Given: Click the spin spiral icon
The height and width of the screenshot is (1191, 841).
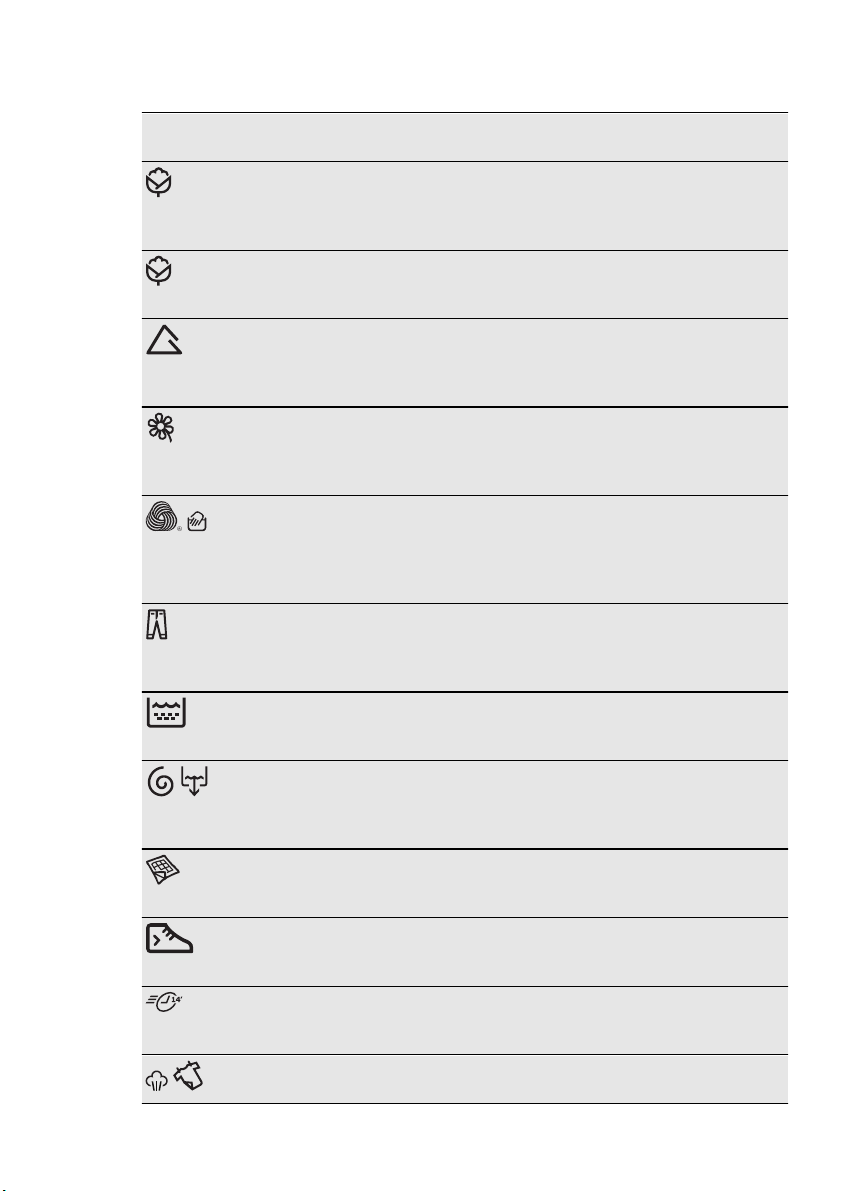Looking at the screenshot, I should point(160,782).
